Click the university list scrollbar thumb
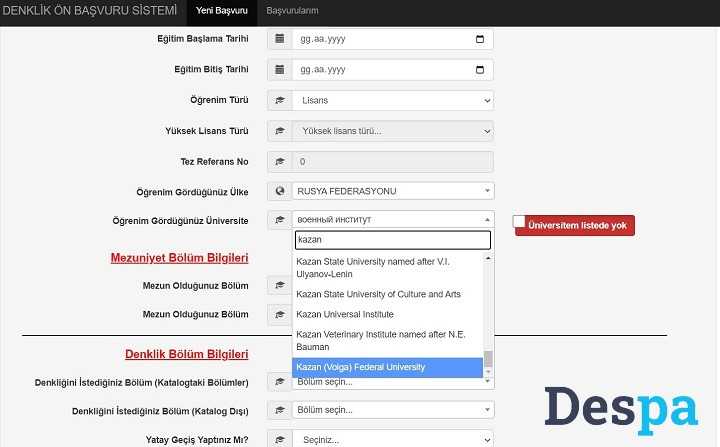720x447 pixels. click(x=488, y=359)
